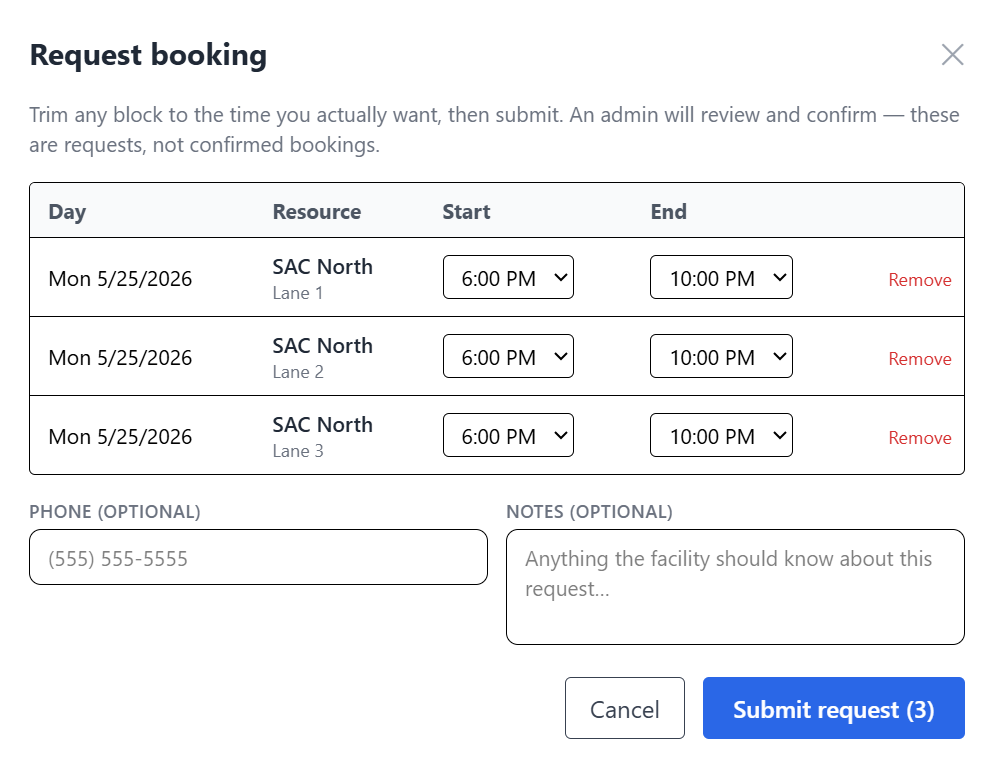Focus the Notes (optional) text area
Viewport: 991px width, 763px height.
click(x=735, y=587)
